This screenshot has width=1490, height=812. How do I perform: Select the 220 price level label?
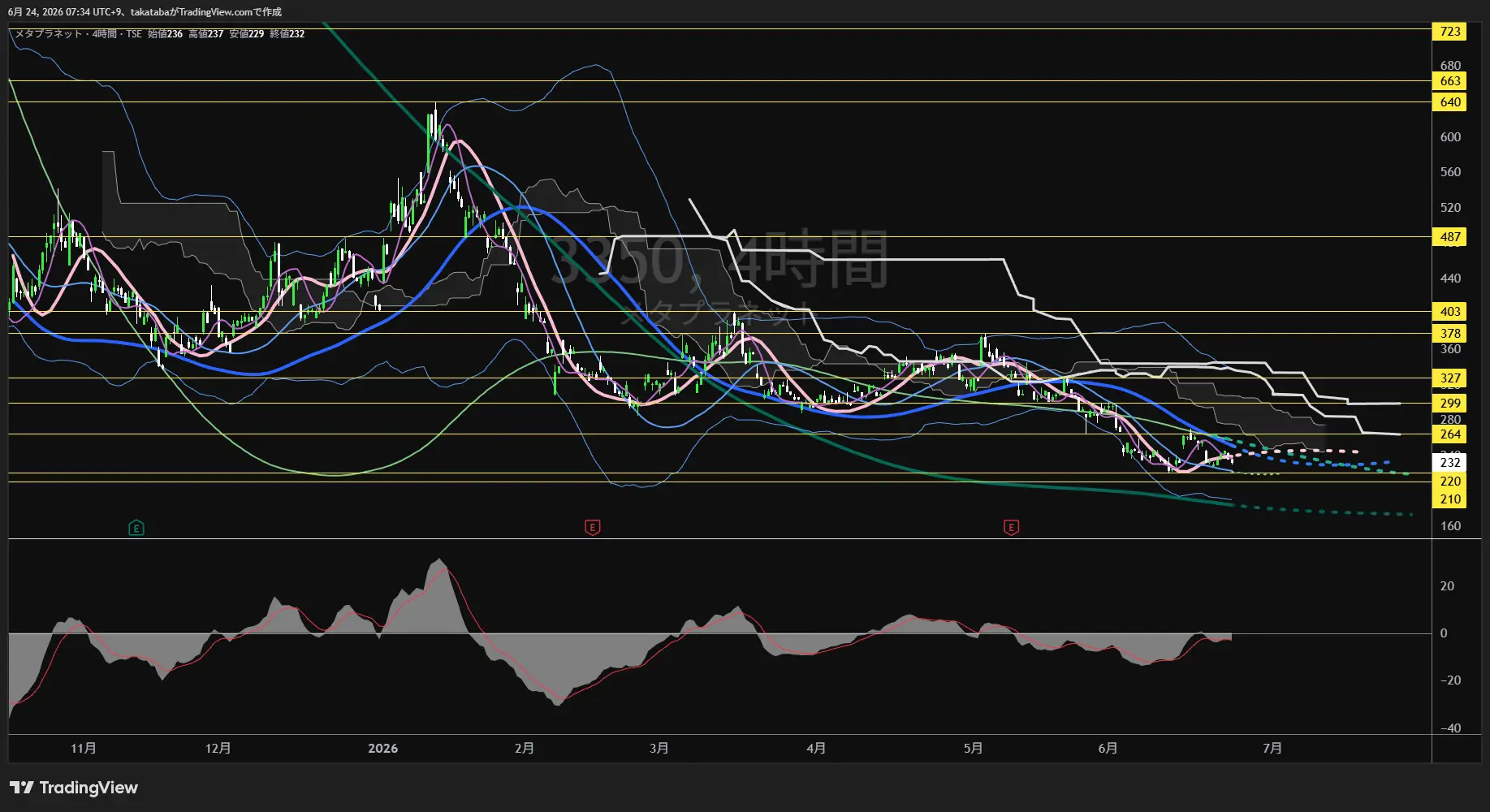click(1450, 482)
